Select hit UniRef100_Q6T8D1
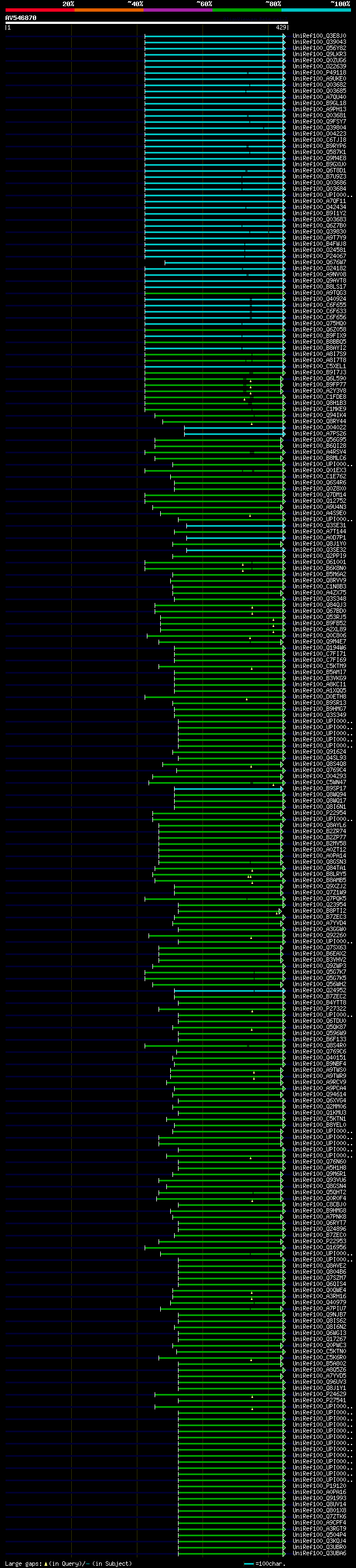The width and height of the screenshot is (356, 1568). coord(319,170)
